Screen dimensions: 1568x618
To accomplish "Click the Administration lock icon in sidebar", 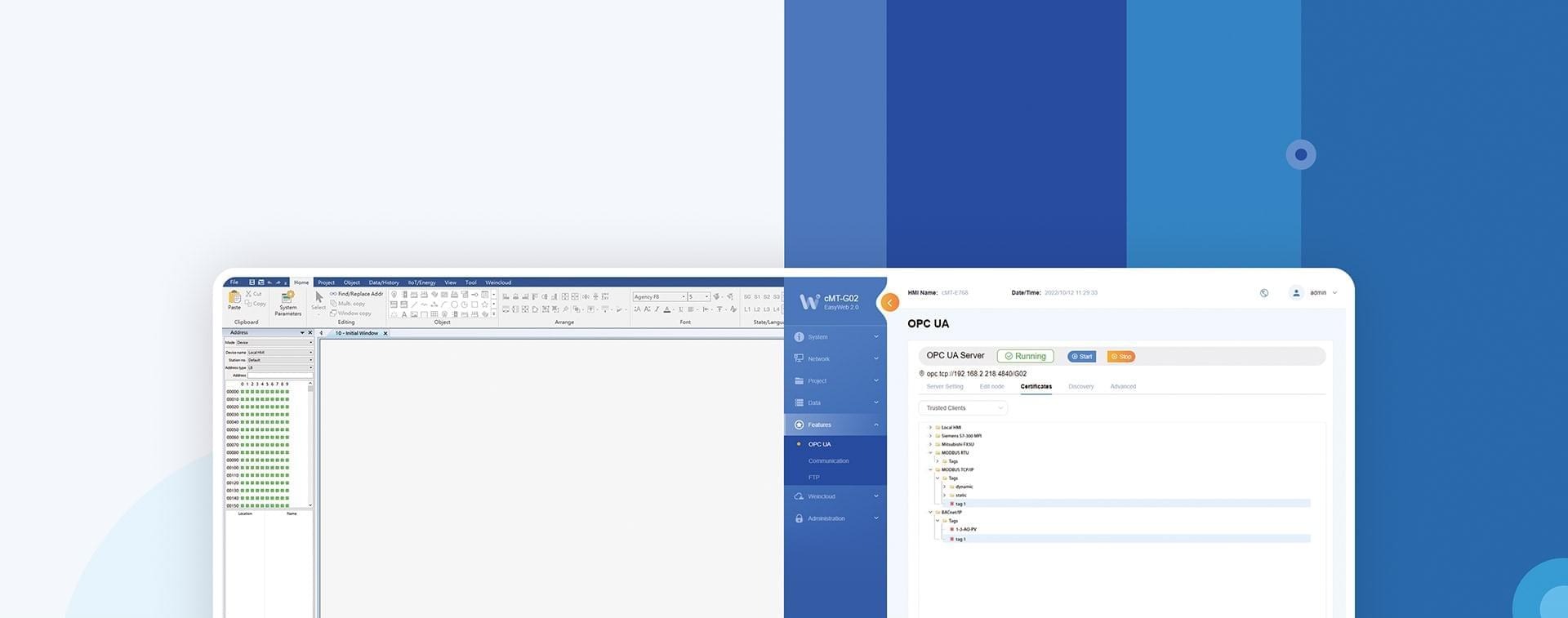I will [799, 518].
